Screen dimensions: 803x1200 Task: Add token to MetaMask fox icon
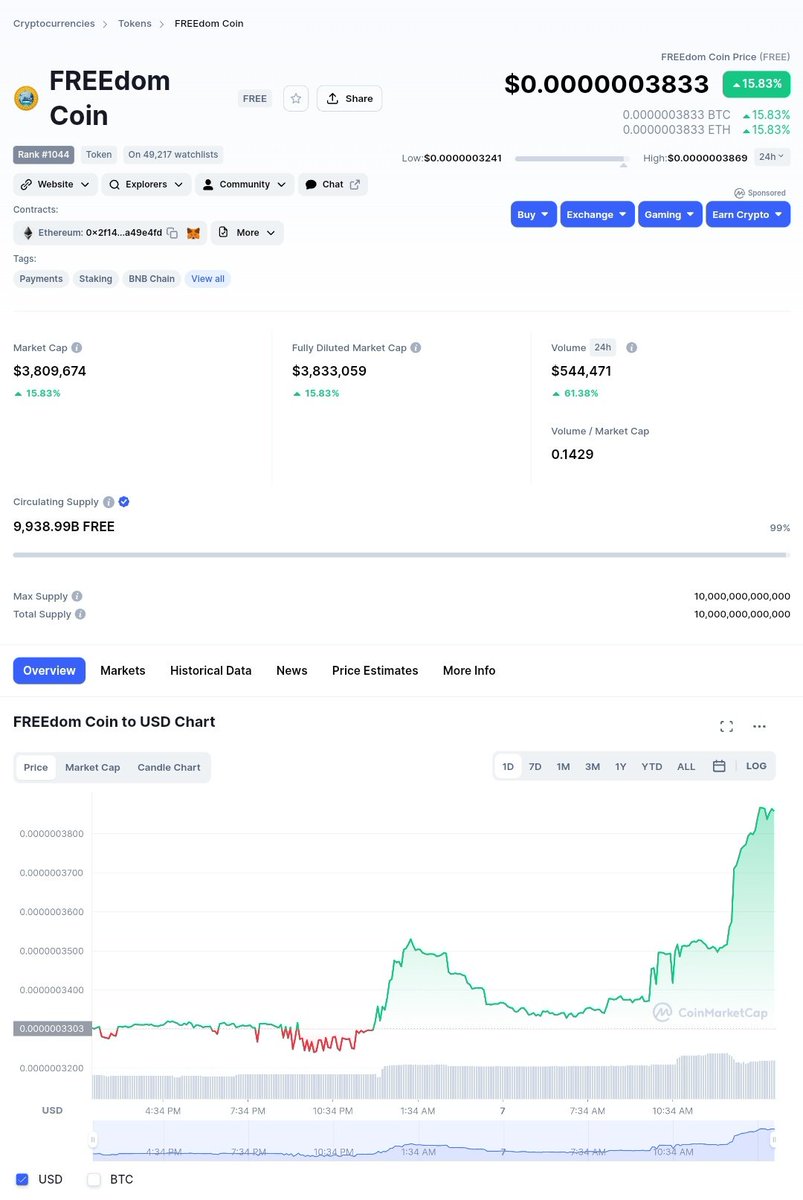point(194,233)
